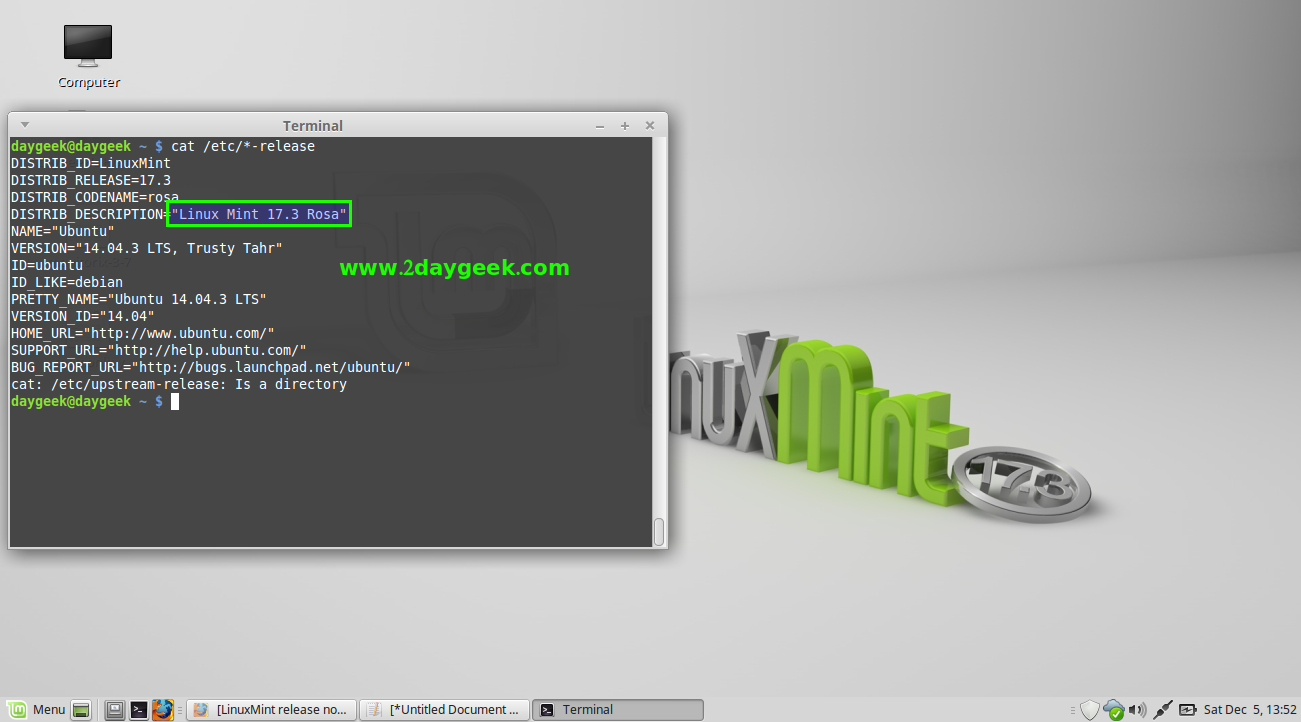This screenshot has width=1301, height=722.
Task: Click the update manager shield icon
Action: pos(1089,710)
